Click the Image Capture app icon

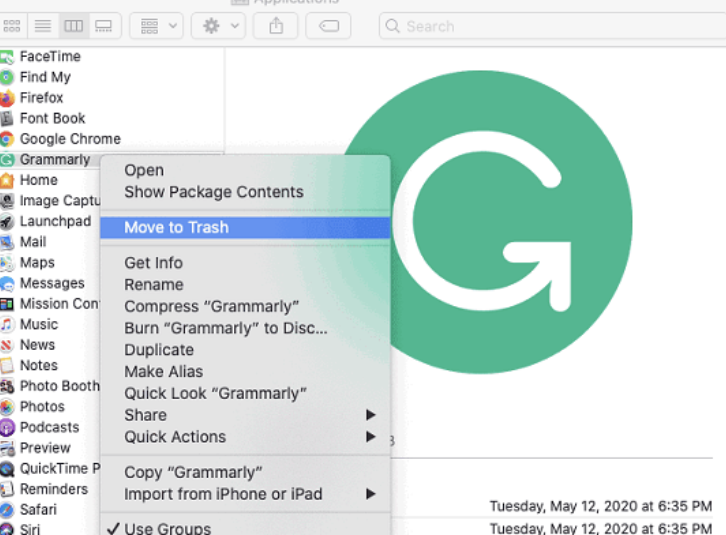click(x=7, y=201)
